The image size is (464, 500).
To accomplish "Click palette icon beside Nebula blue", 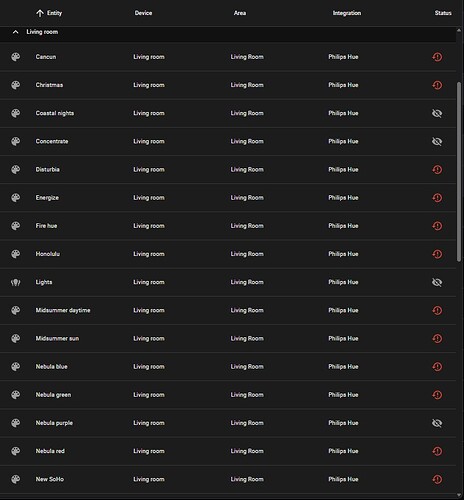I will 16,367.
